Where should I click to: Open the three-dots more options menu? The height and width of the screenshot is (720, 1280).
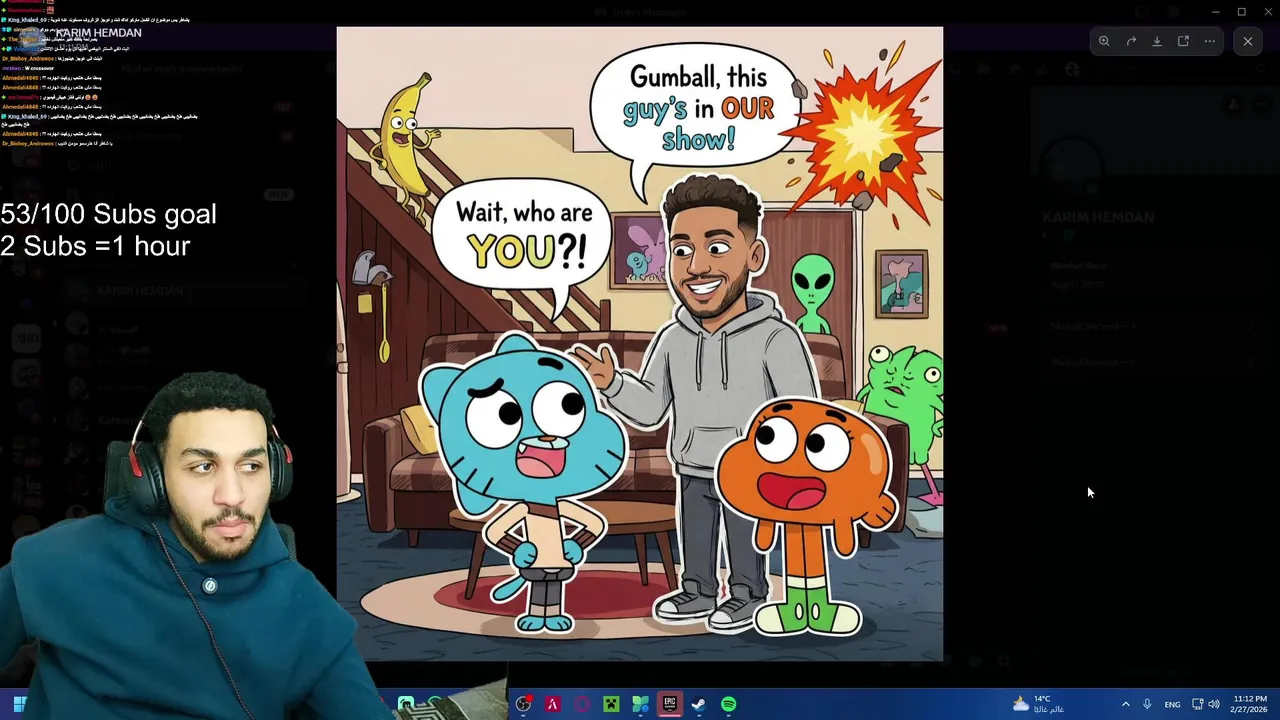[1209, 41]
